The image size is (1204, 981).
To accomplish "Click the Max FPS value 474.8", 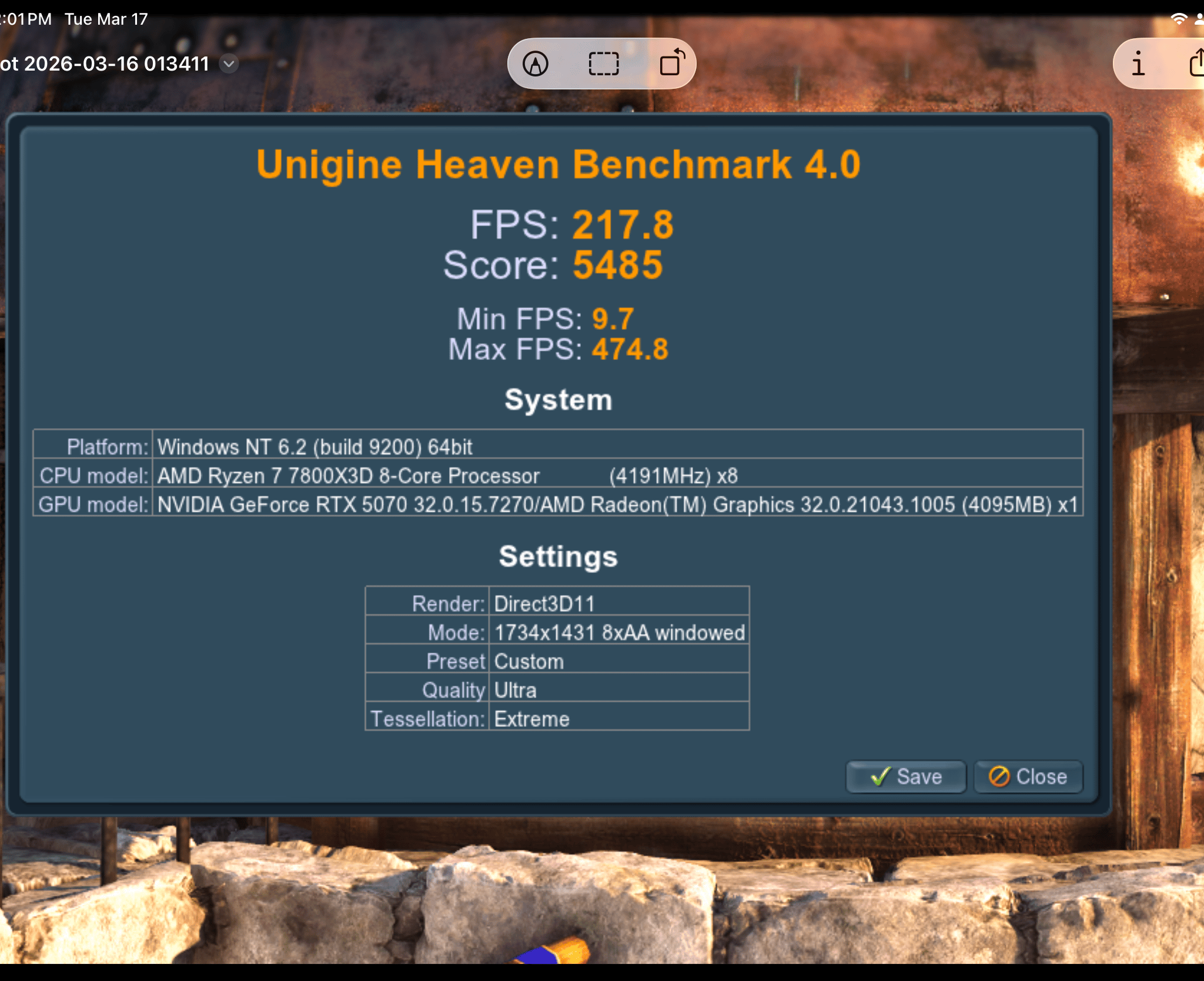I will click(630, 349).
